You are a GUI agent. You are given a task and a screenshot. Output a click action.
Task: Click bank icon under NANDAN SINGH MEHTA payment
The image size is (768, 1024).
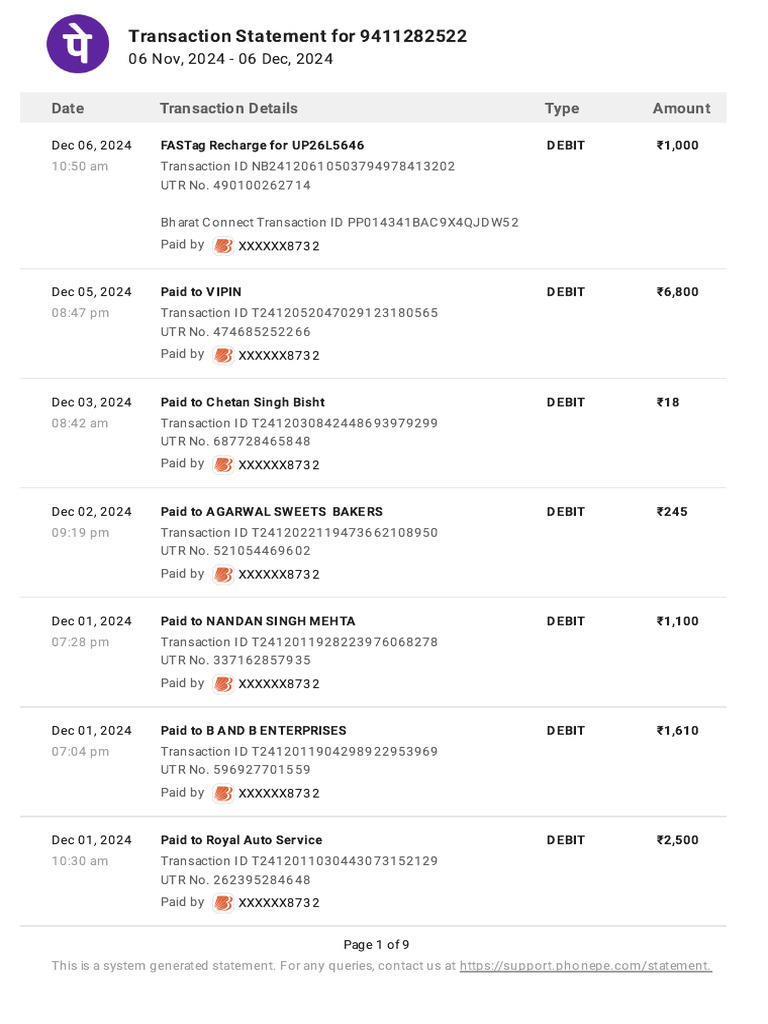click(x=223, y=684)
